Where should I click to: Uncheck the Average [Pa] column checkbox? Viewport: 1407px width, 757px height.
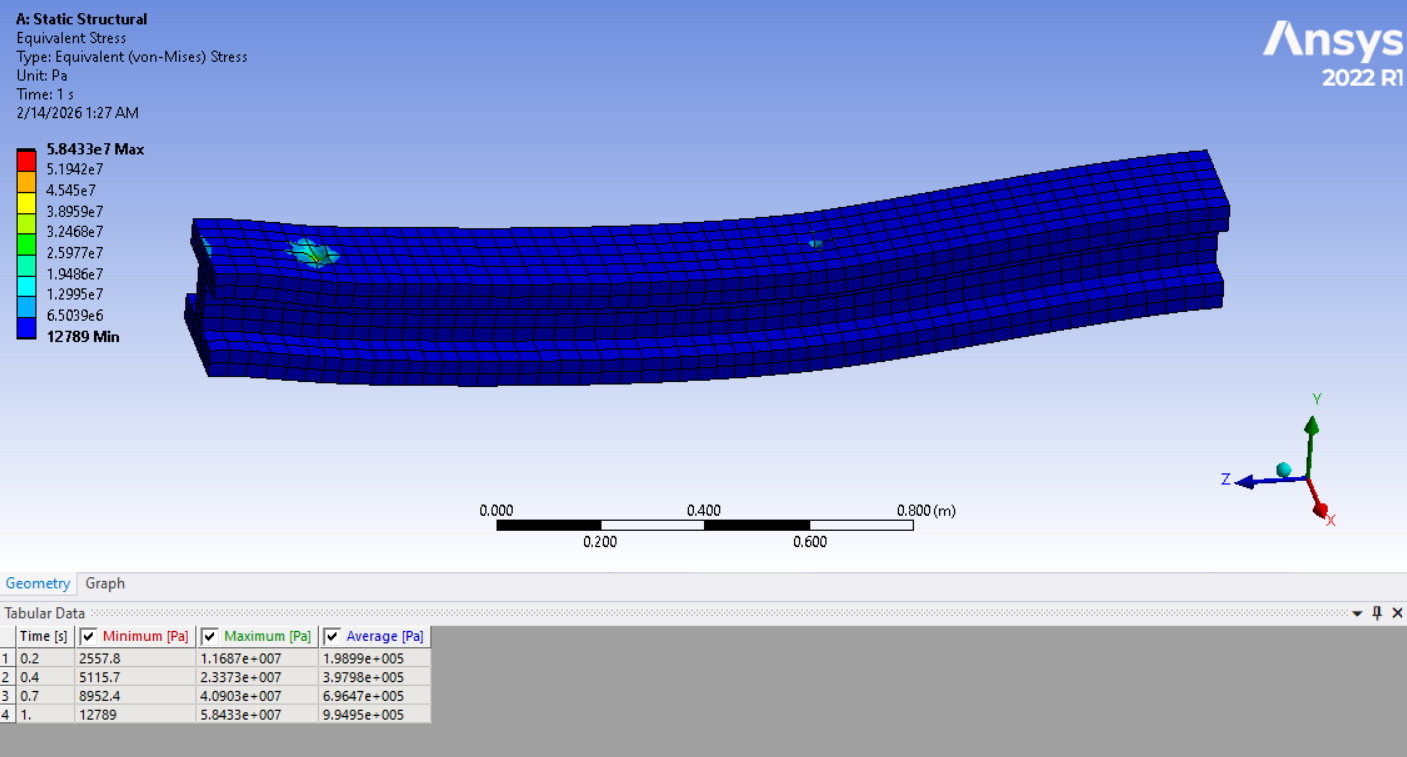point(331,636)
